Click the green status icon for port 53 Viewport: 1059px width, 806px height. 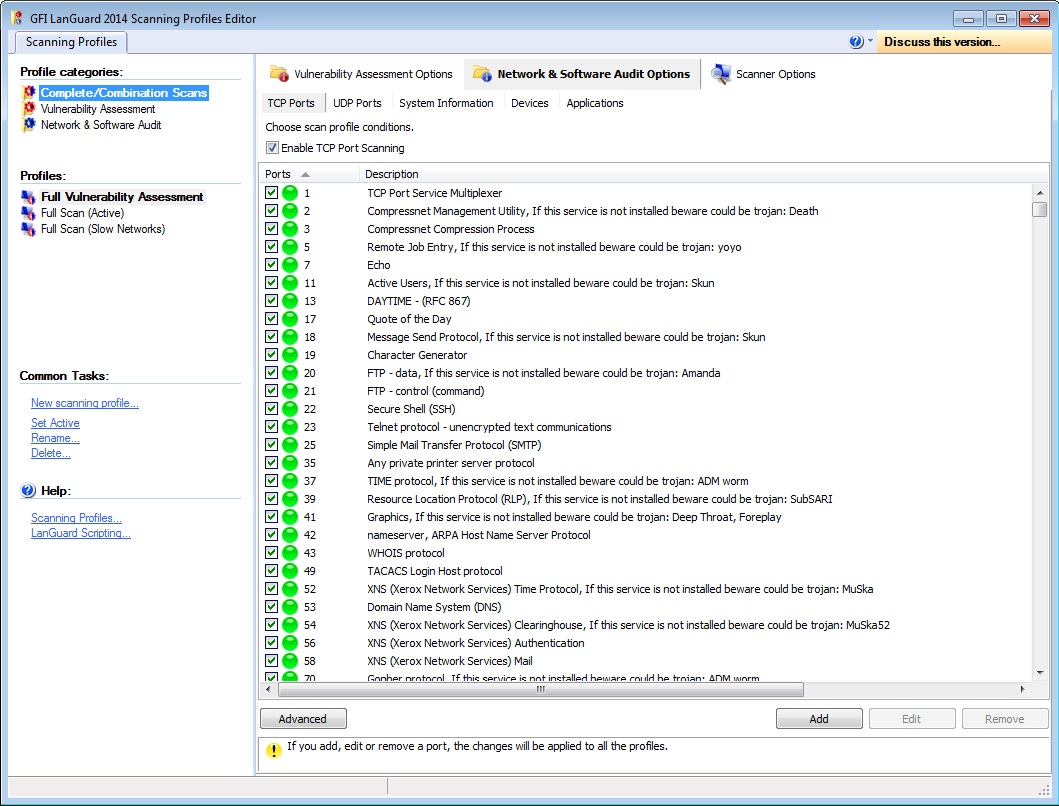click(x=290, y=607)
